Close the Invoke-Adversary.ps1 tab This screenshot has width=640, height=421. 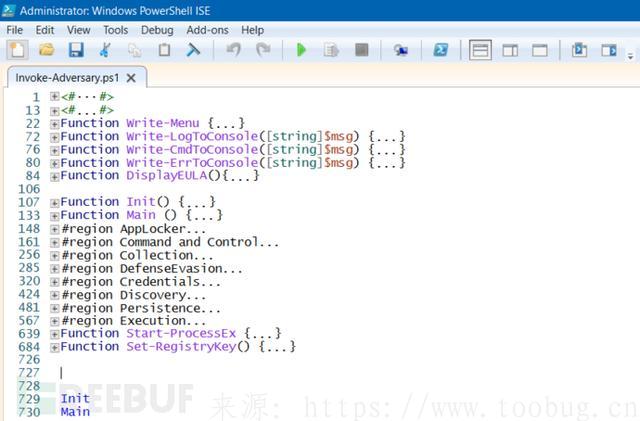coord(131,78)
